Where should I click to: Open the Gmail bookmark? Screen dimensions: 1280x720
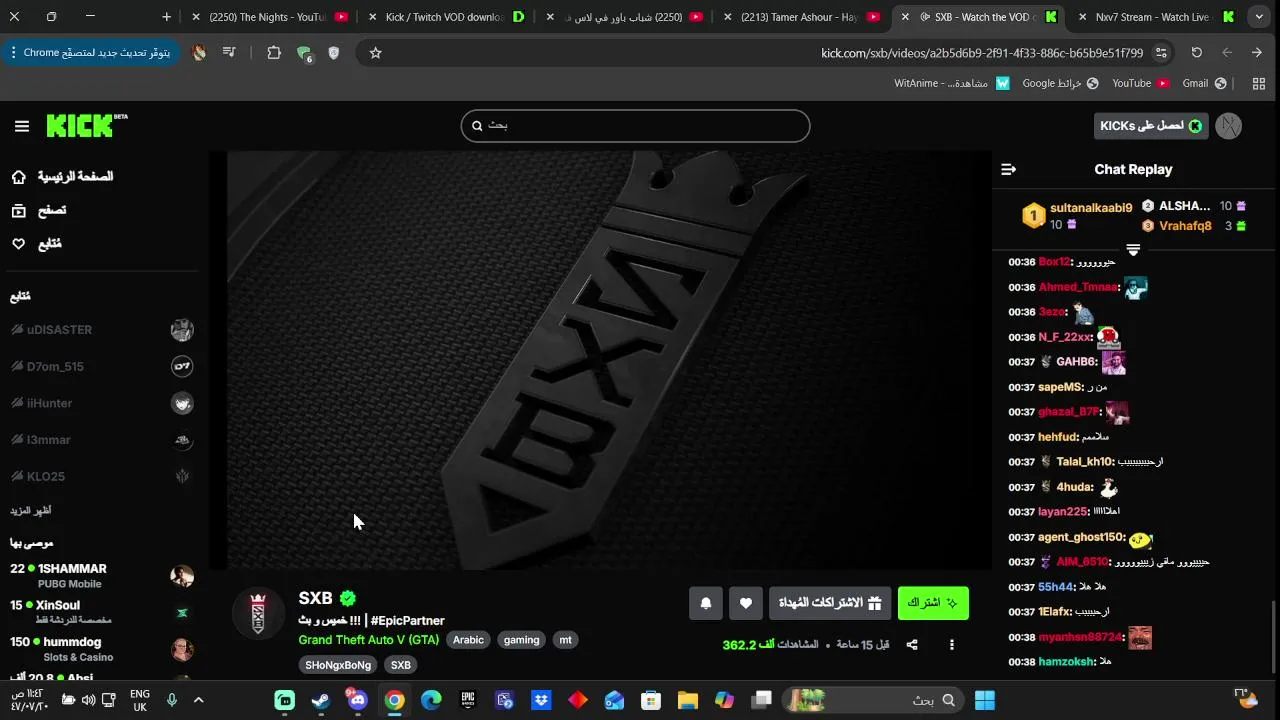pyautogui.click(x=1205, y=84)
